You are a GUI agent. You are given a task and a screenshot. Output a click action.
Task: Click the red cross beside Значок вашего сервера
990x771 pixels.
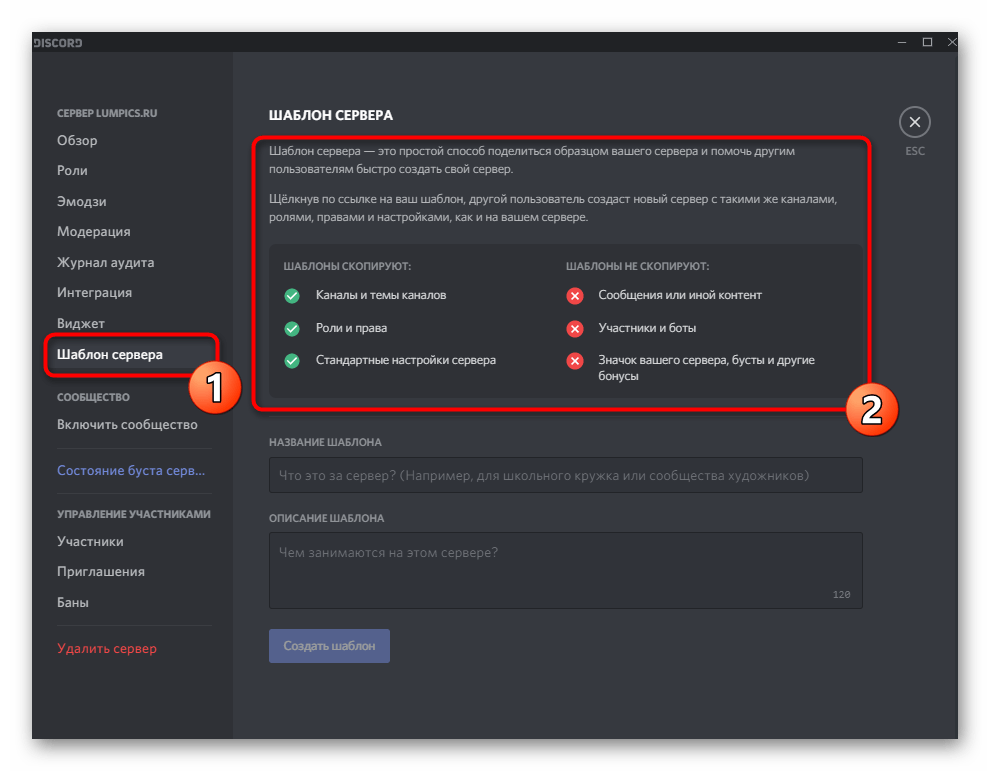point(574,361)
